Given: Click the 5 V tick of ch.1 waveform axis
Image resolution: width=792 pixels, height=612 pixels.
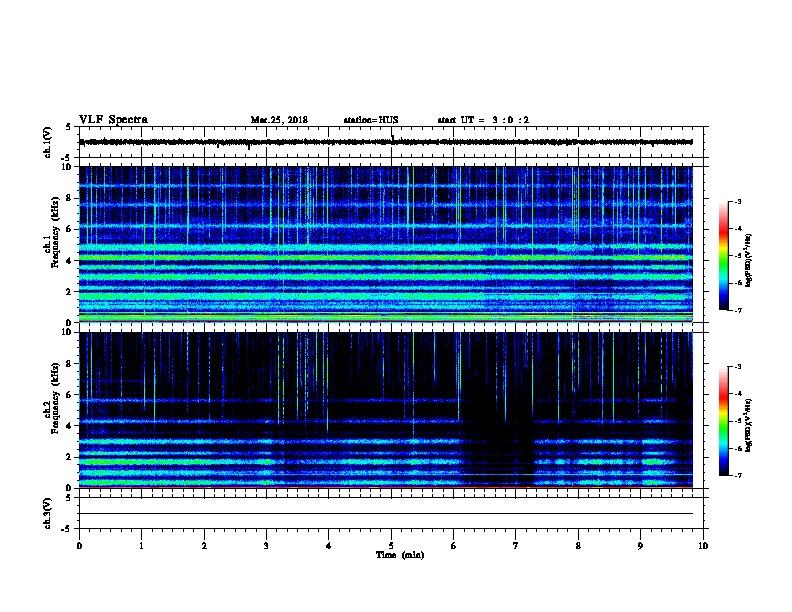Looking at the screenshot, I should pyautogui.click(x=69, y=127).
